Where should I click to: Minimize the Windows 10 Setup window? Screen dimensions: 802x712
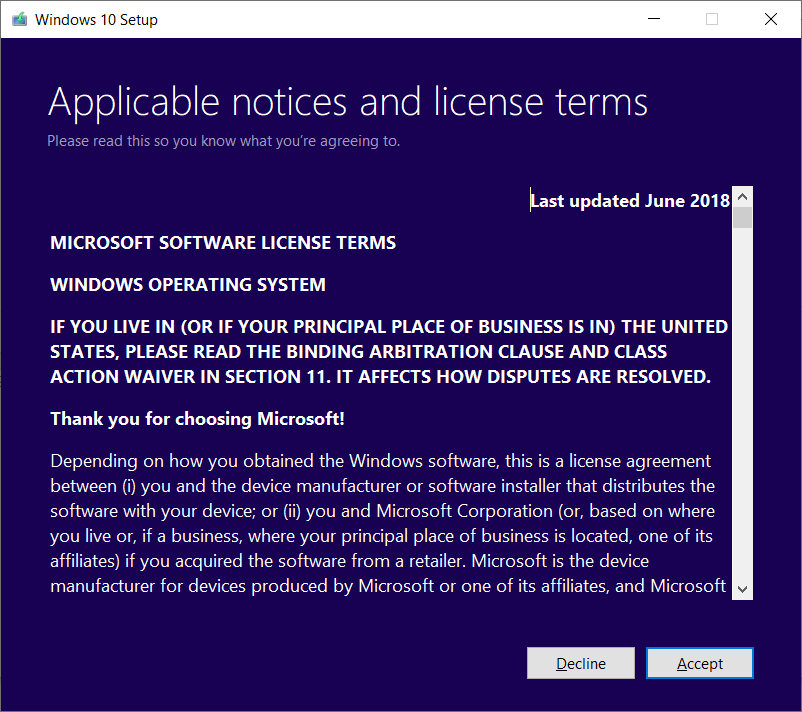[x=654, y=19]
